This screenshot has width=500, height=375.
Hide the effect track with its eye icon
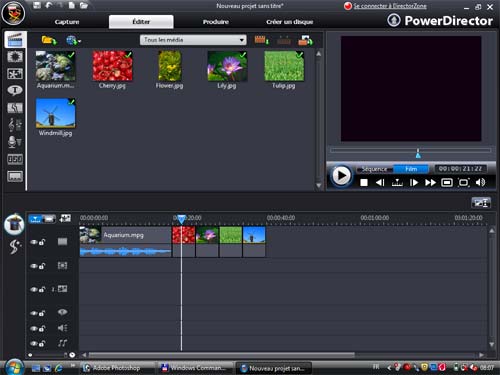33,266
